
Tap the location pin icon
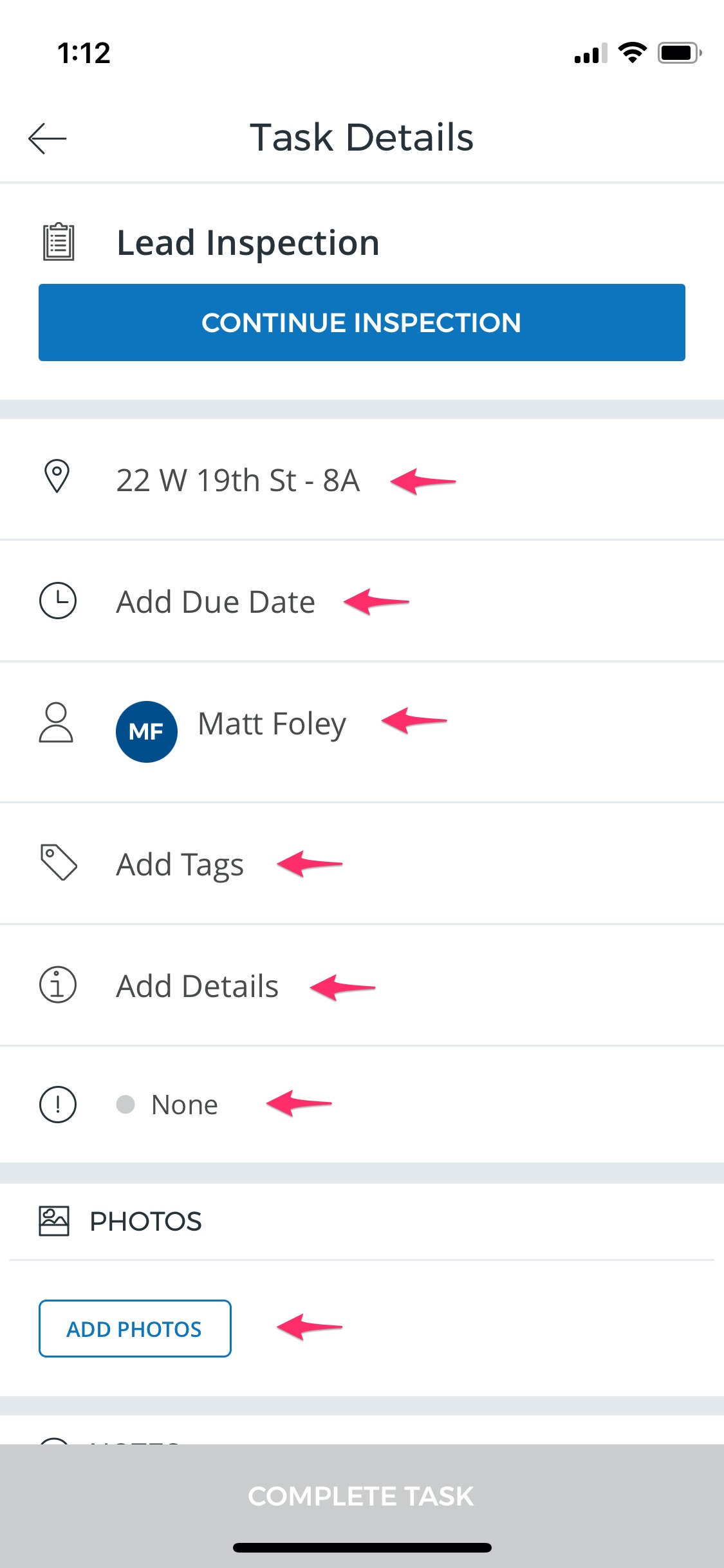tap(57, 476)
